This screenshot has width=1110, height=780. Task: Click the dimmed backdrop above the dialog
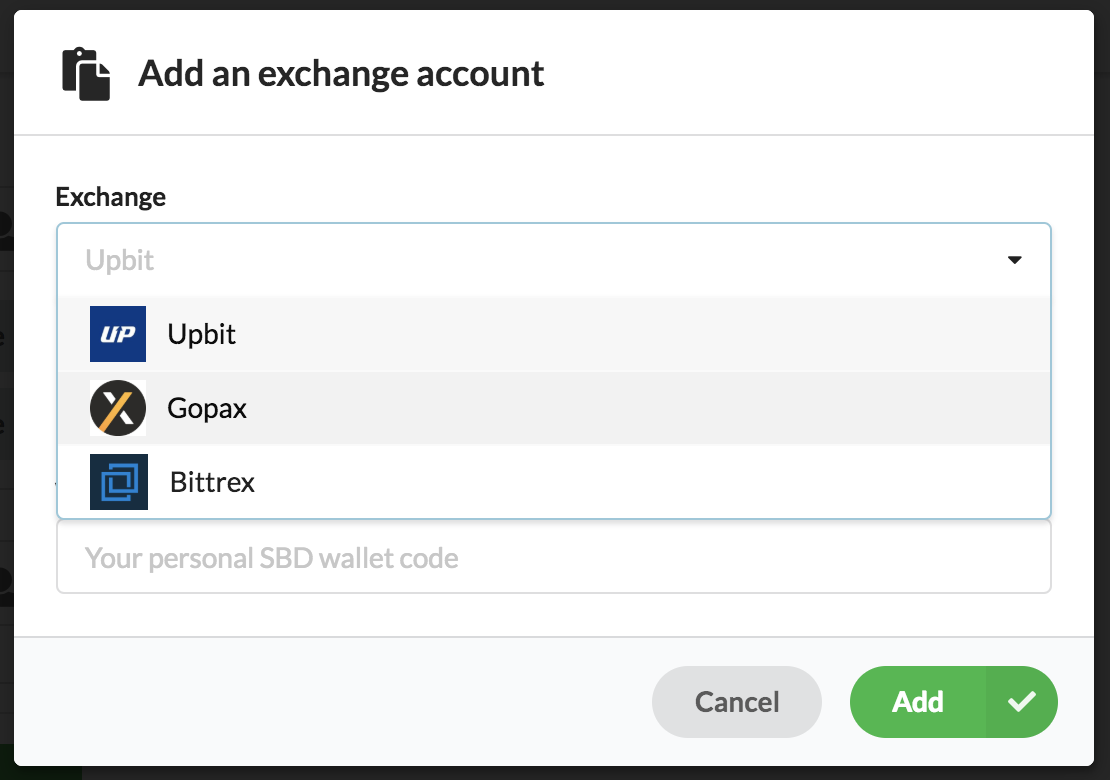[x=555, y=4]
